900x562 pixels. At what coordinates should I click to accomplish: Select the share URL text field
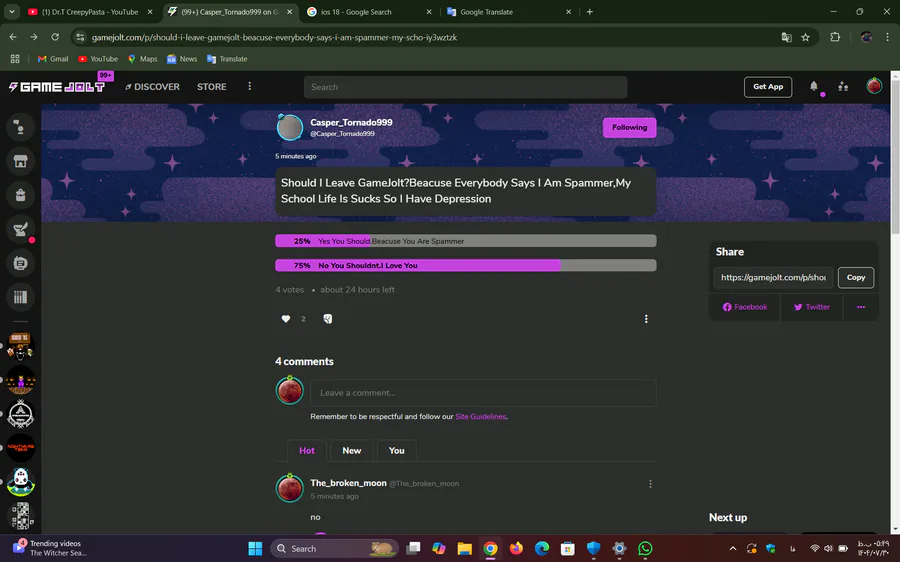pos(774,277)
